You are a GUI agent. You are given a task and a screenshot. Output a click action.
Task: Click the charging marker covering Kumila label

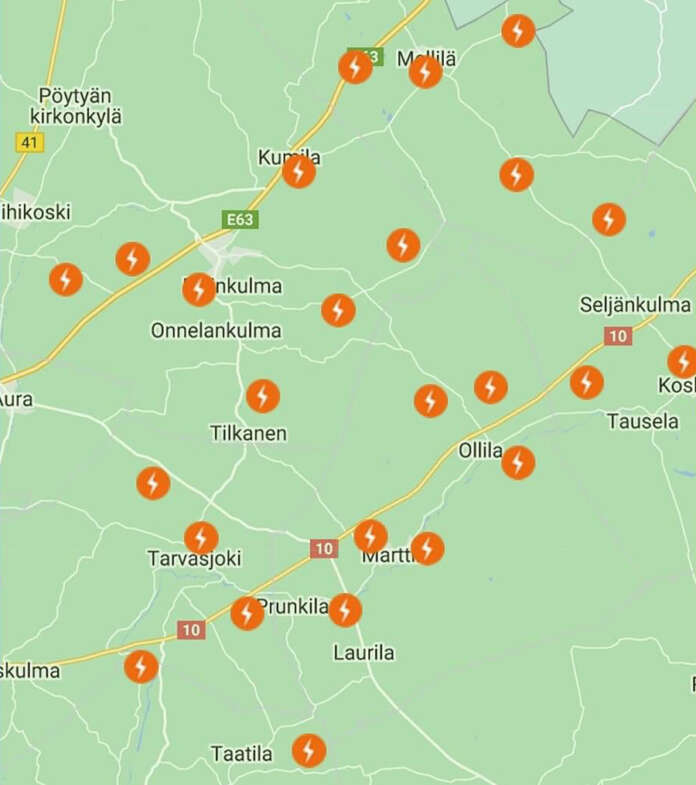click(299, 172)
